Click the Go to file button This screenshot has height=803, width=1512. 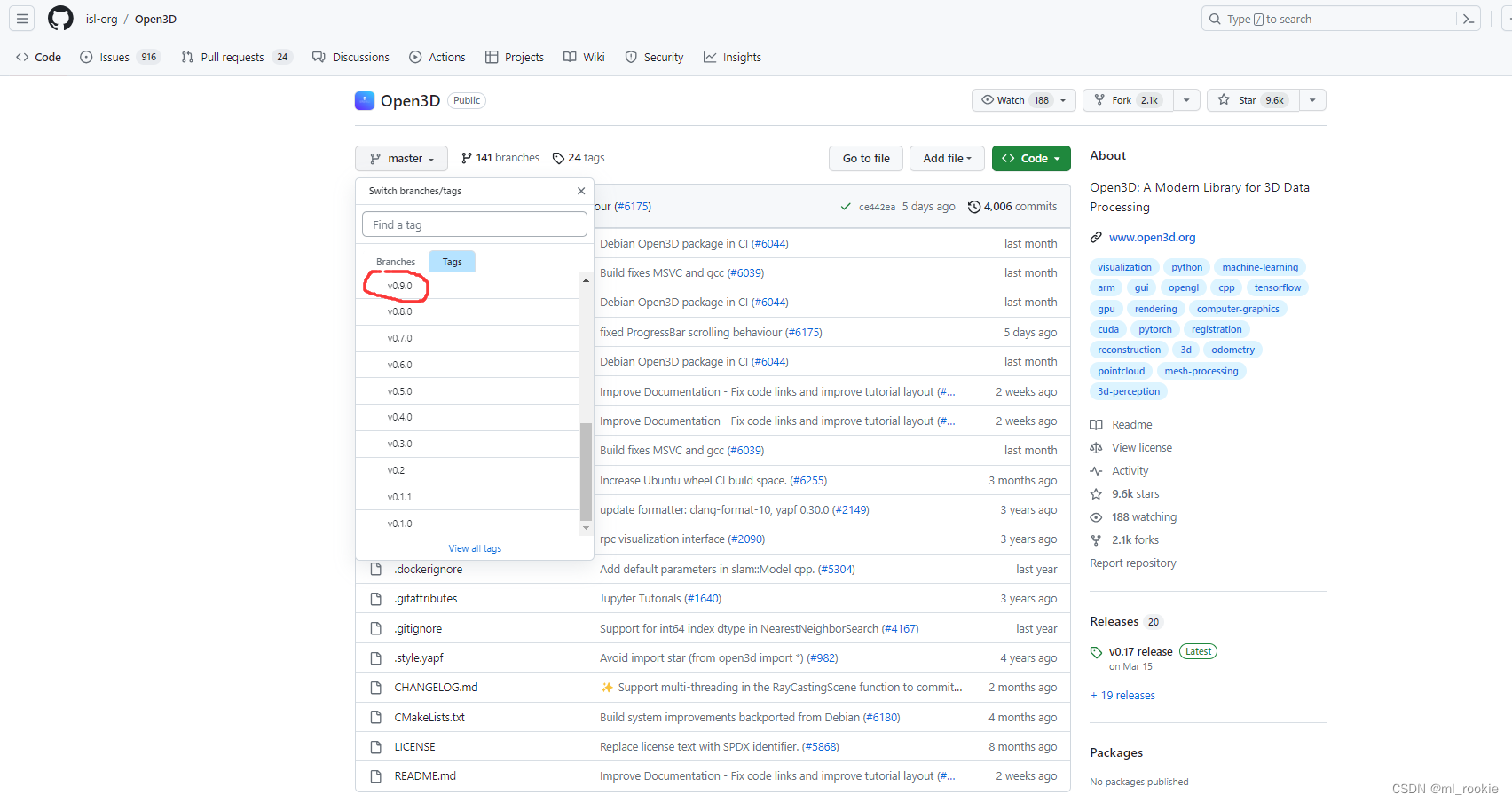[x=866, y=159]
